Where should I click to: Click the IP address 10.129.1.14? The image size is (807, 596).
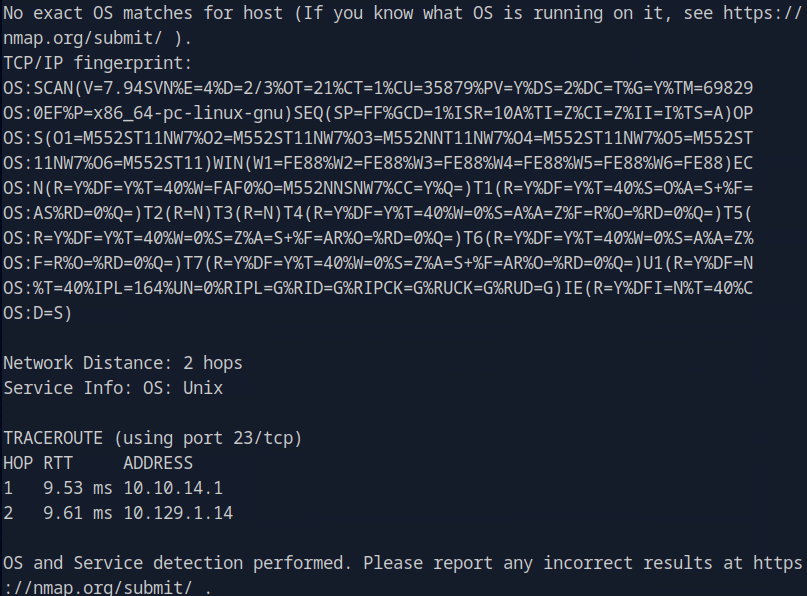(177, 513)
